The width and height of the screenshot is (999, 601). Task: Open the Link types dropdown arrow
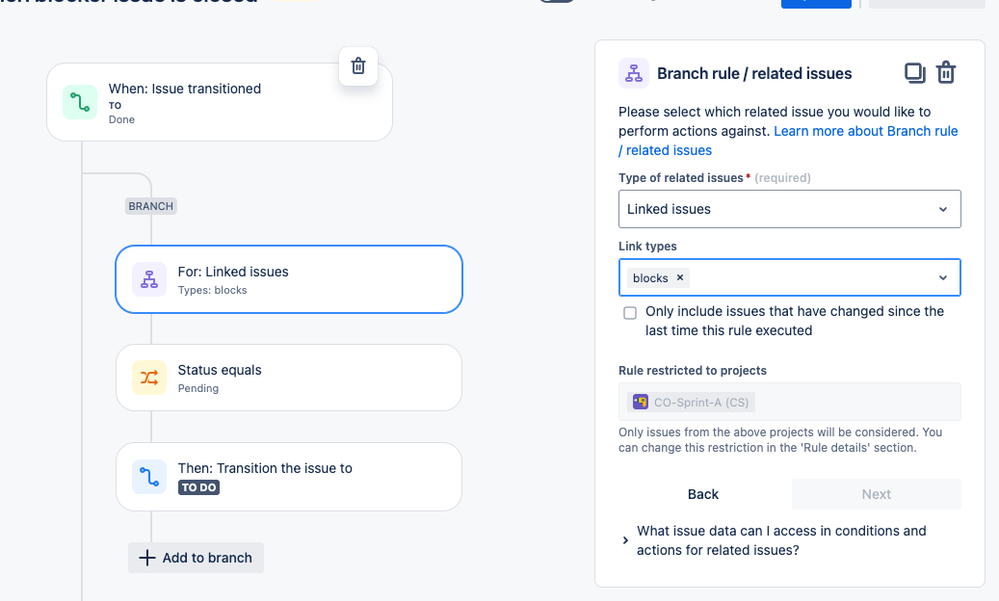[x=943, y=278]
